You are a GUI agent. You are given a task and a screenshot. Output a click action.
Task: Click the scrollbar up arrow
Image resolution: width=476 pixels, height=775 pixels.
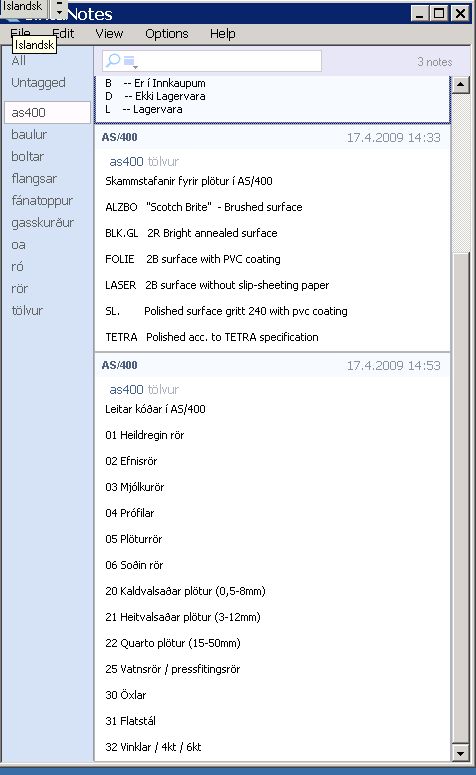pos(460,85)
